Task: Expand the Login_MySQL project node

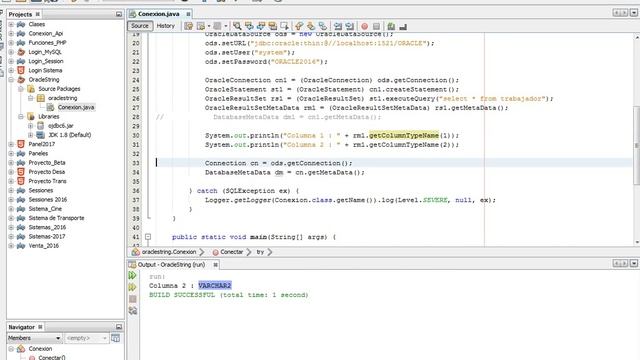Action: (11, 52)
